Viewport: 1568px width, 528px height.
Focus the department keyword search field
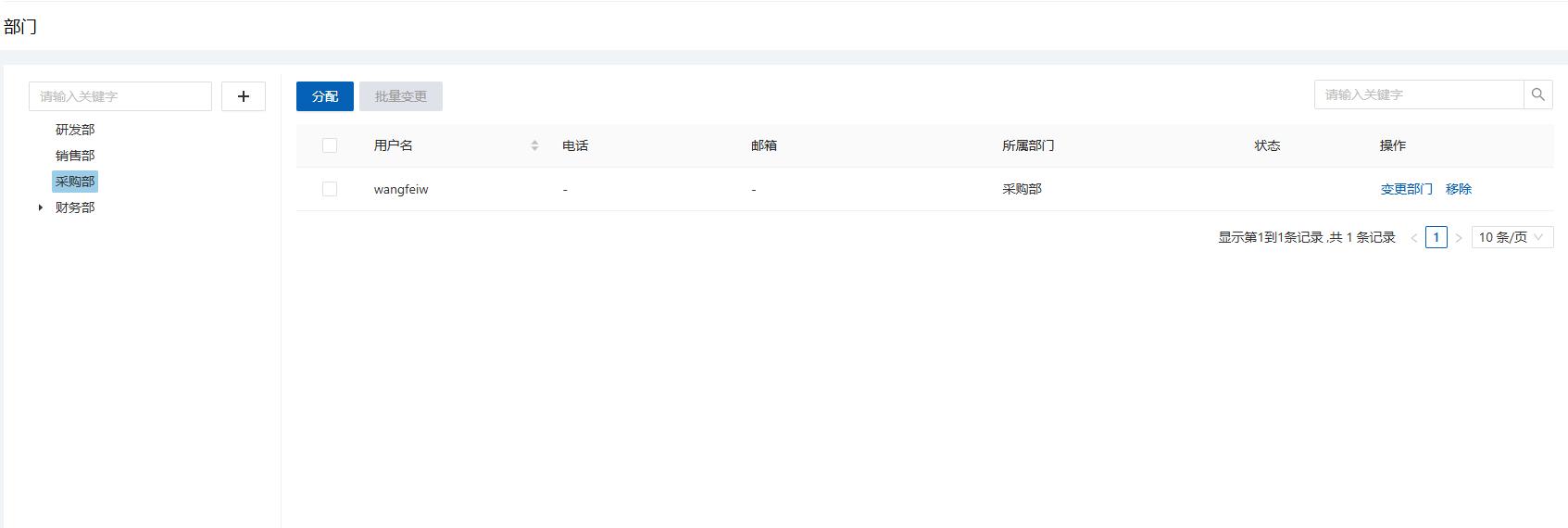120,96
